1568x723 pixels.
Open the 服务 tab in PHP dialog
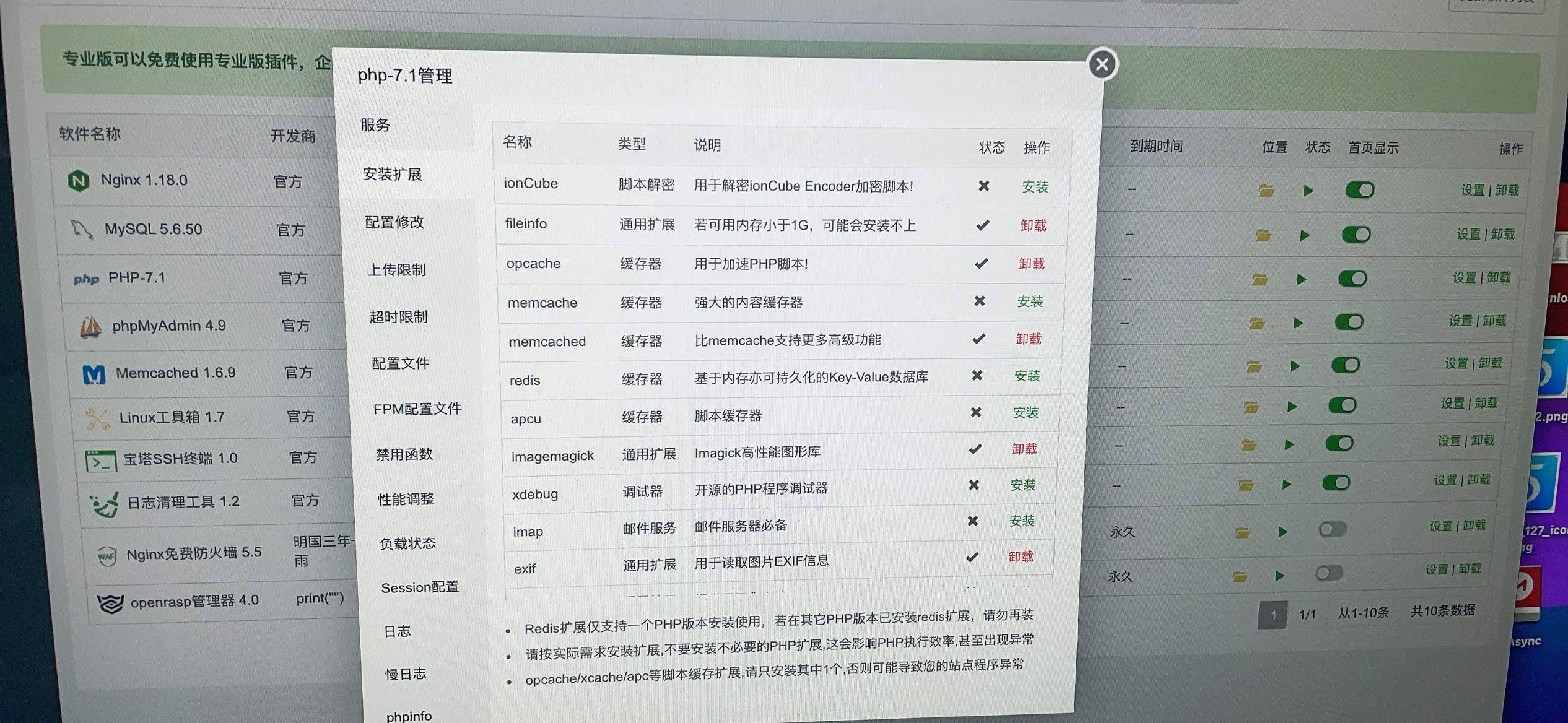pos(375,125)
